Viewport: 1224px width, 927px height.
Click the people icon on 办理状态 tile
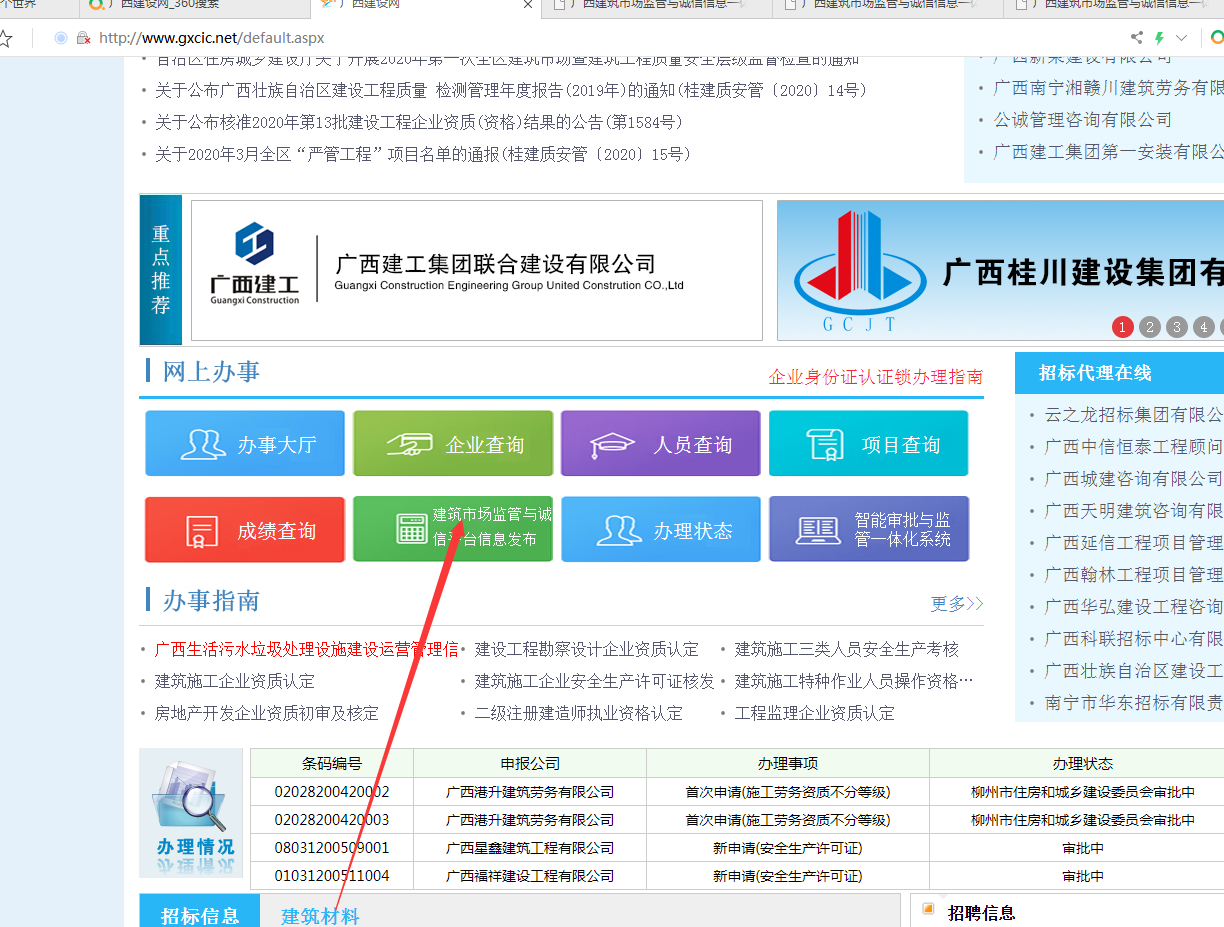coord(619,530)
